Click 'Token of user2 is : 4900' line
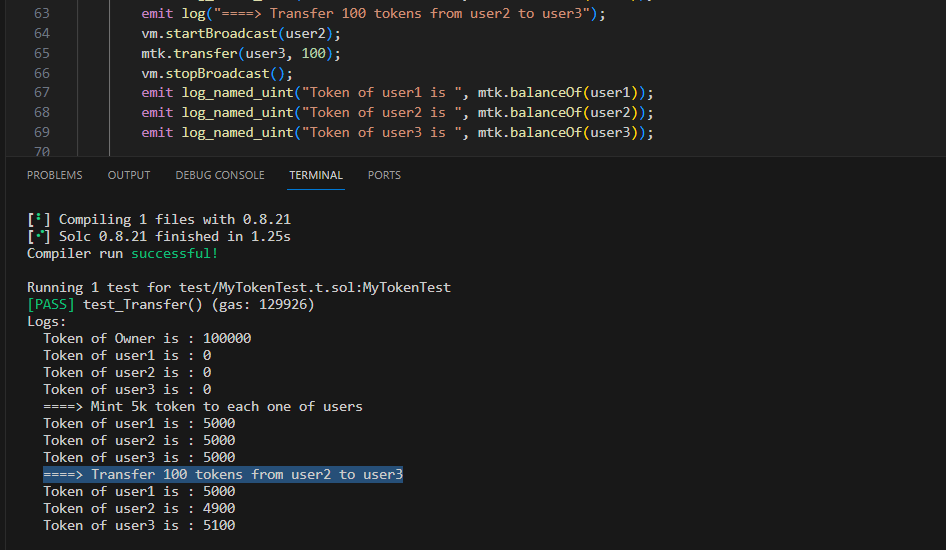The width and height of the screenshot is (946, 550). pyautogui.click(x=139, y=508)
